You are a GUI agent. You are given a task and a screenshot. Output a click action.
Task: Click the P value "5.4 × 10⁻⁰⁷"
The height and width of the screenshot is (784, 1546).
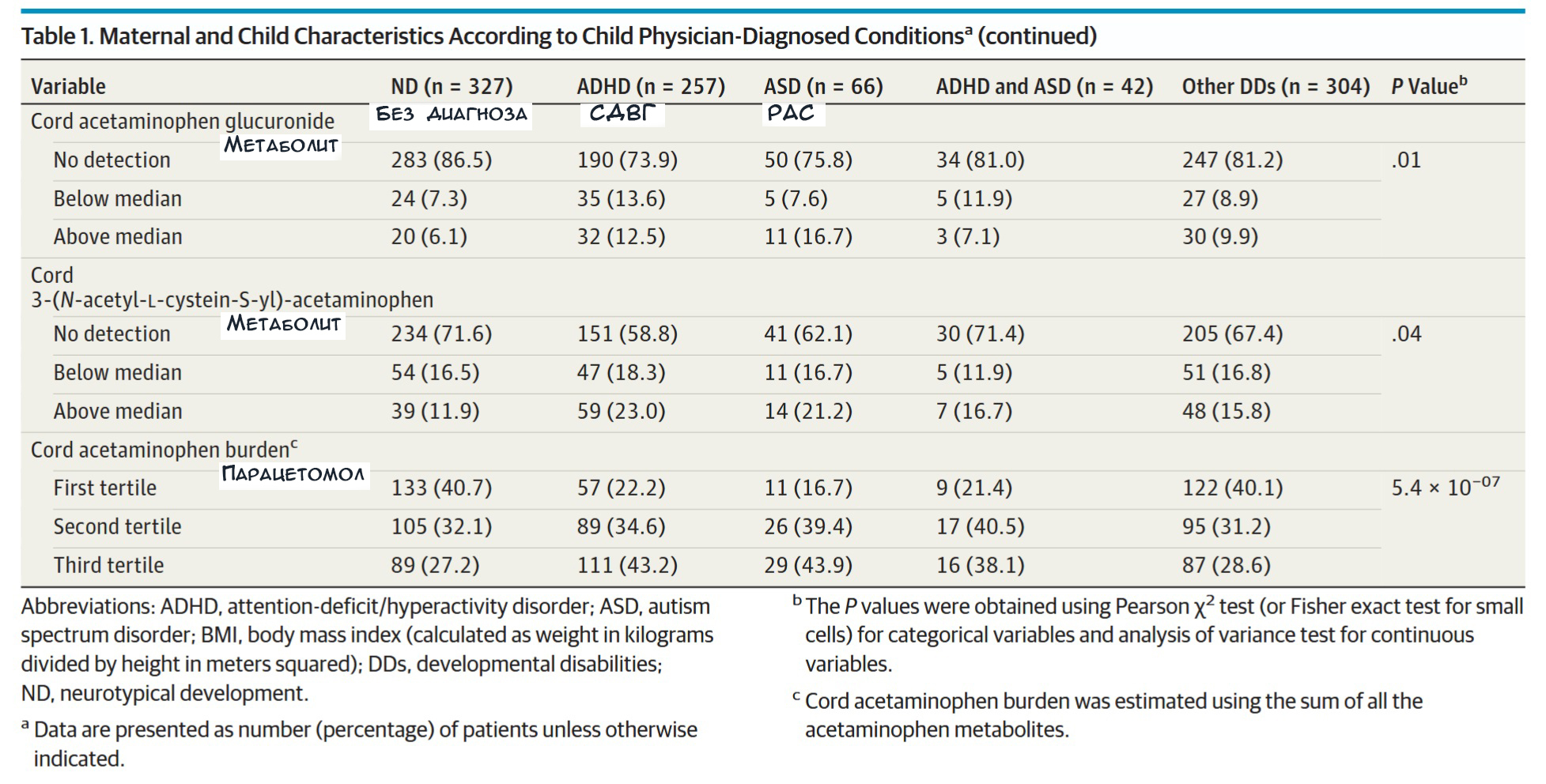point(1445,488)
